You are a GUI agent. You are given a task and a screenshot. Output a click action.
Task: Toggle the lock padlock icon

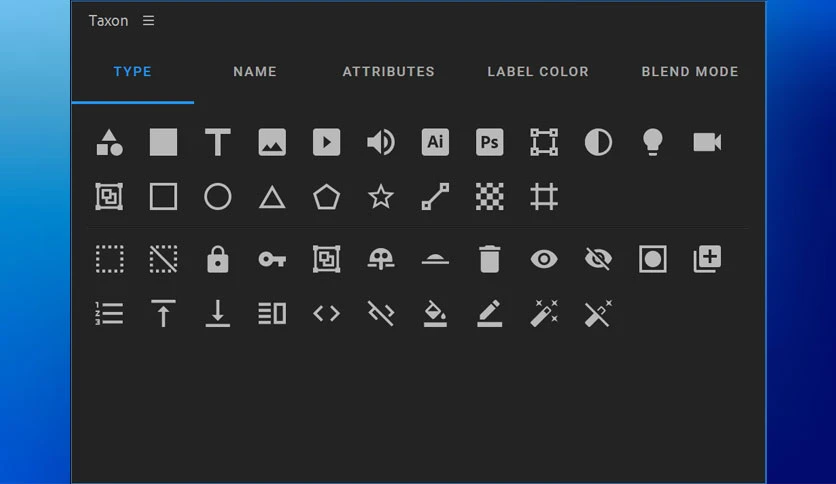[x=218, y=259]
